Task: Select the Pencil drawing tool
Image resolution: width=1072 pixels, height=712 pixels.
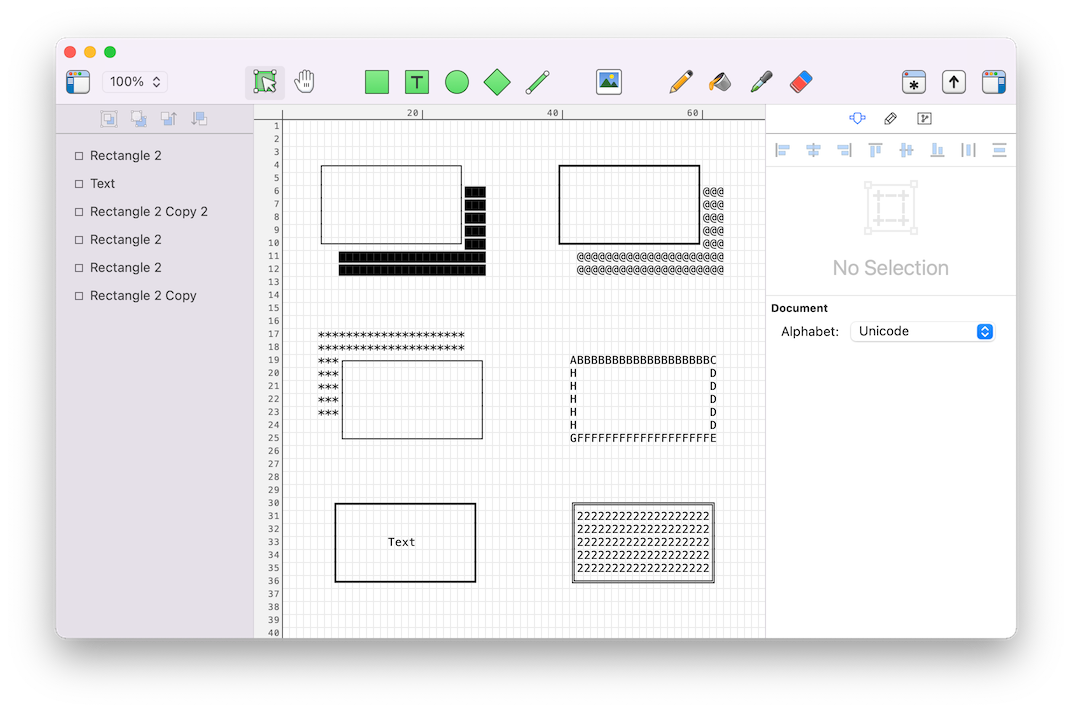Action: 681,82
